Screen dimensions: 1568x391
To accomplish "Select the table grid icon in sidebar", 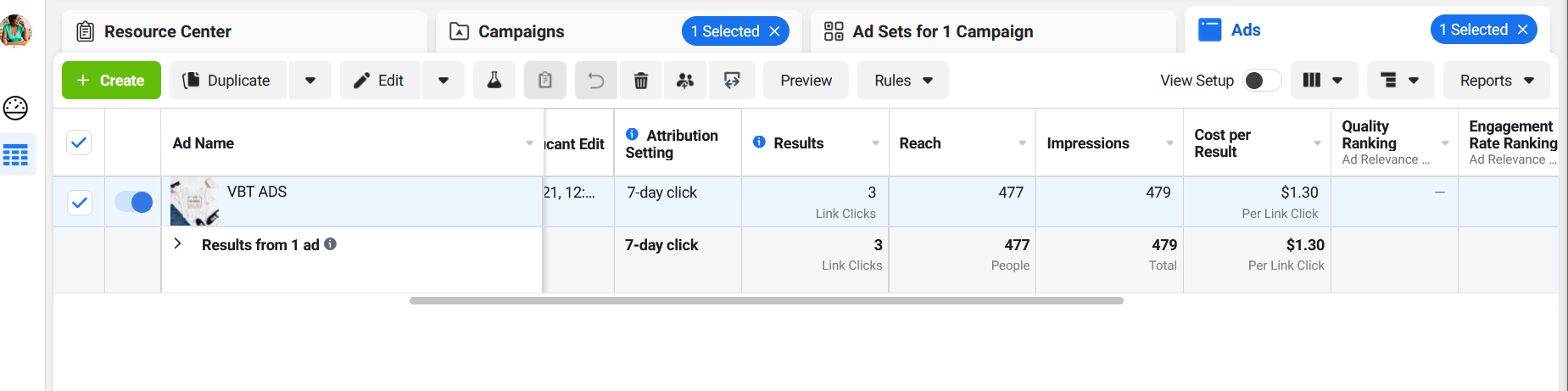I will tap(16, 155).
